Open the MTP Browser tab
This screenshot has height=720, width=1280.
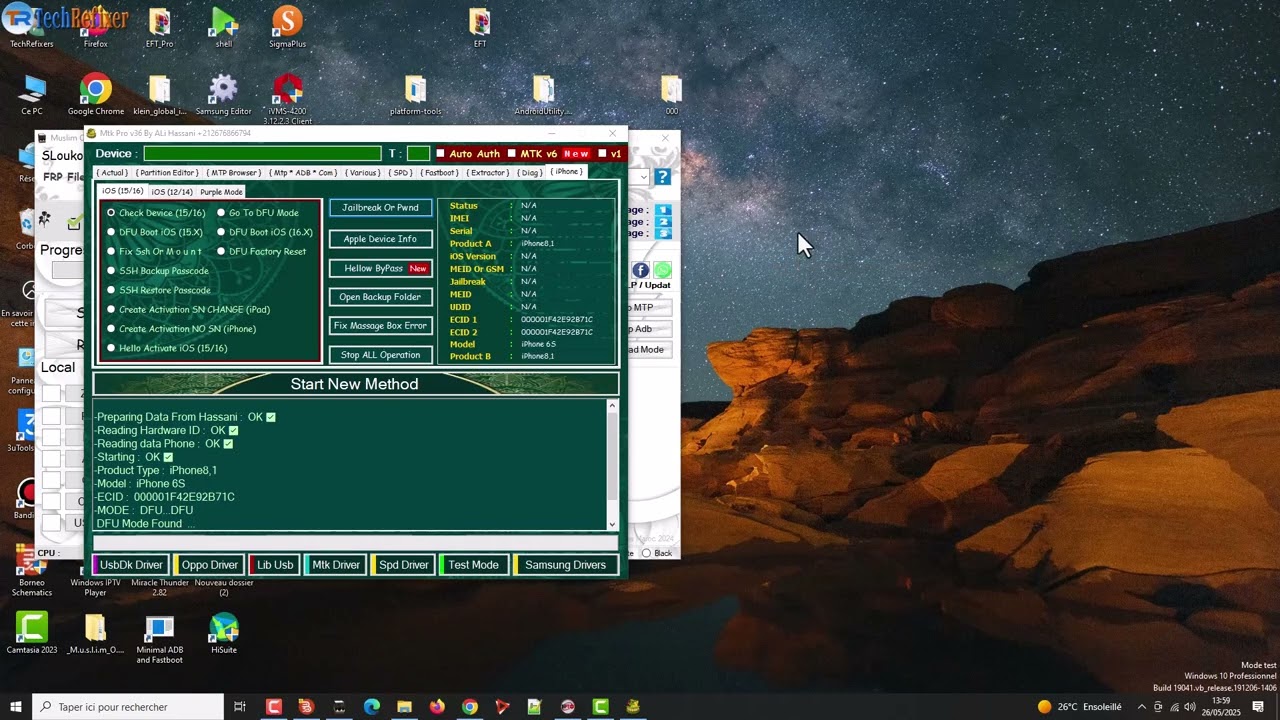point(234,173)
